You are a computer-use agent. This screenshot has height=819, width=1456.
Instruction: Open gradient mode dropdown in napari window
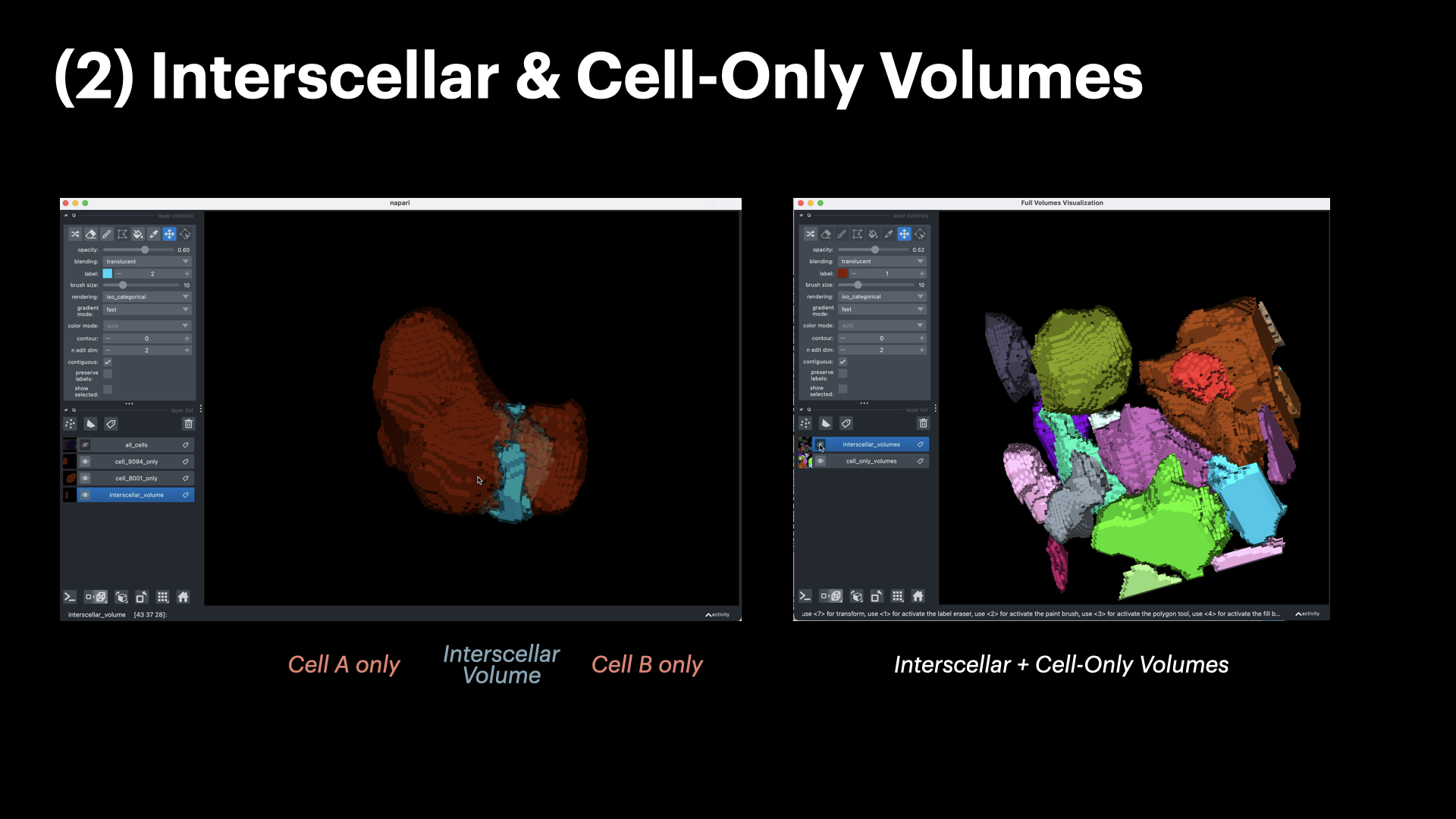coord(147,309)
